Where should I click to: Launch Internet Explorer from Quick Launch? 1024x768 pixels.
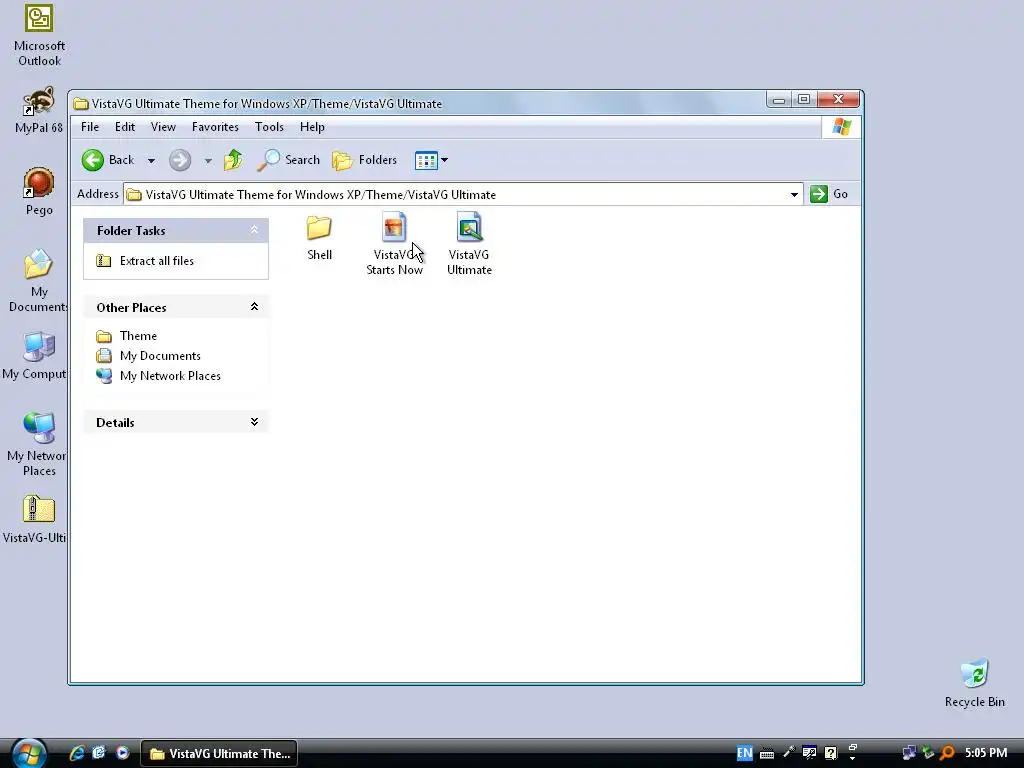[77, 753]
